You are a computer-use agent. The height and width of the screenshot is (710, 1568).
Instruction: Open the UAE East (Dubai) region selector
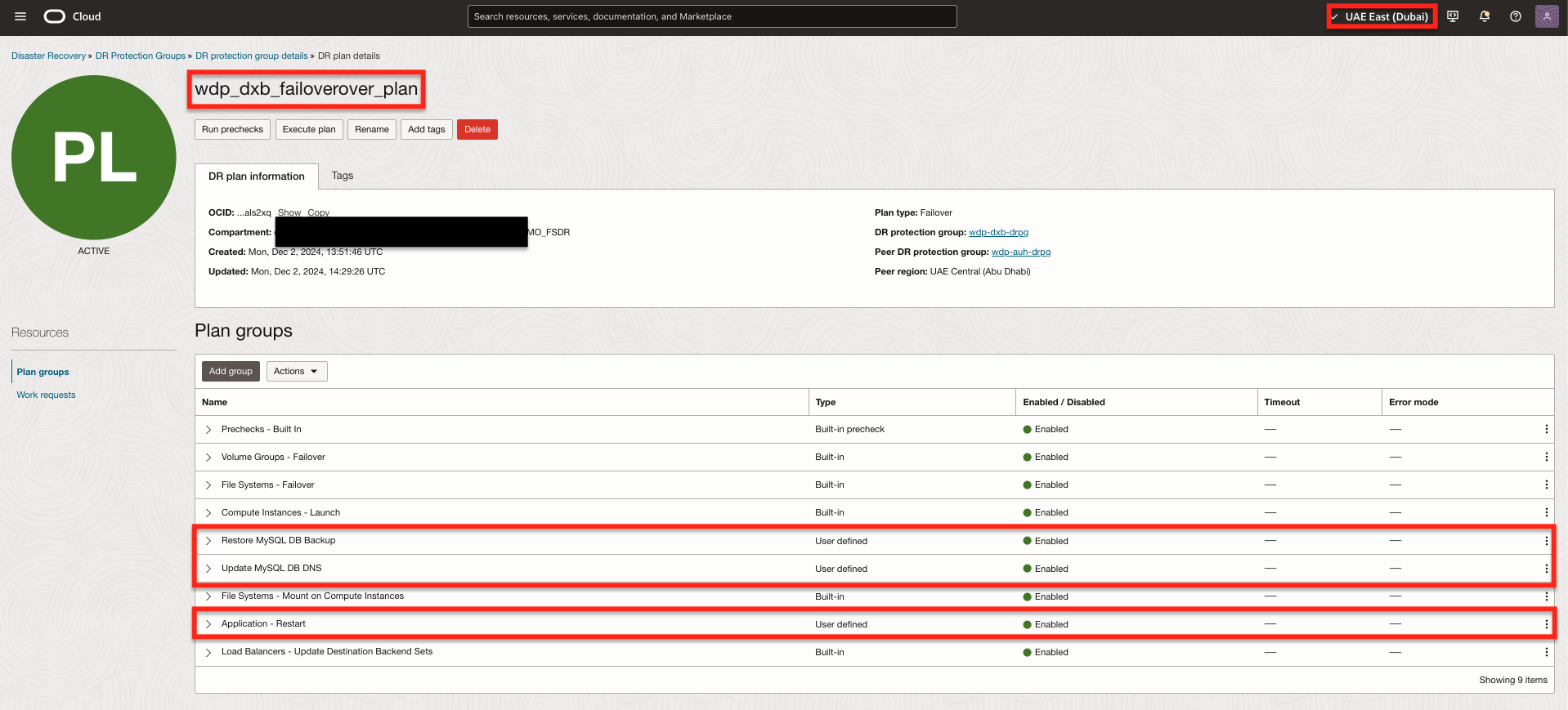coord(1382,16)
